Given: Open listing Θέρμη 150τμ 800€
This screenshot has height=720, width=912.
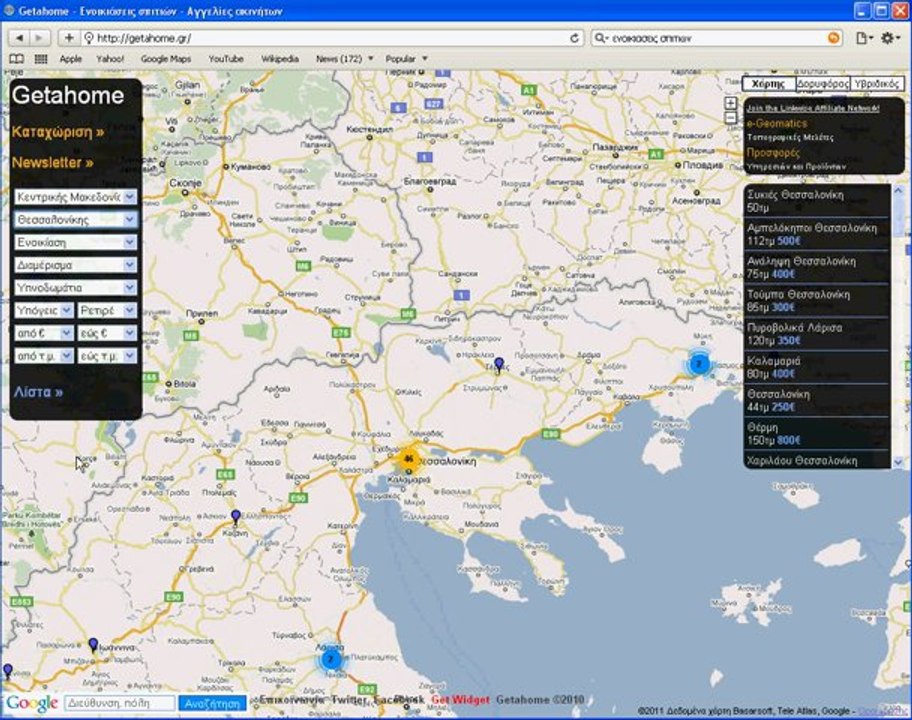Looking at the screenshot, I should tap(817, 433).
